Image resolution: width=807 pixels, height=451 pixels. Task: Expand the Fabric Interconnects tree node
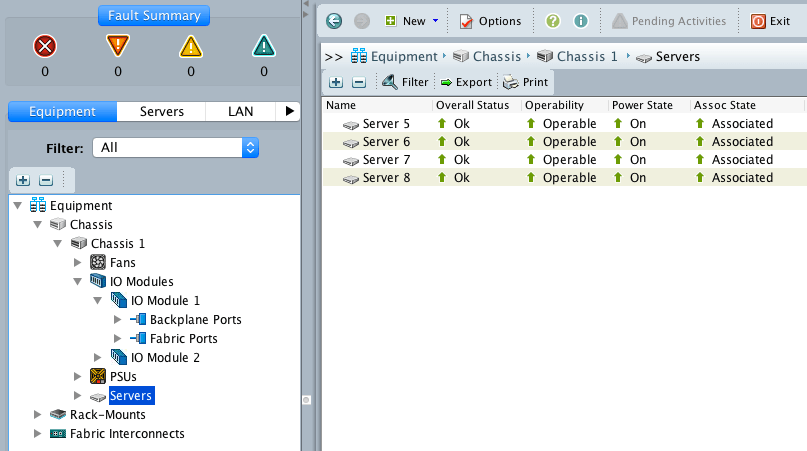[38, 433]
